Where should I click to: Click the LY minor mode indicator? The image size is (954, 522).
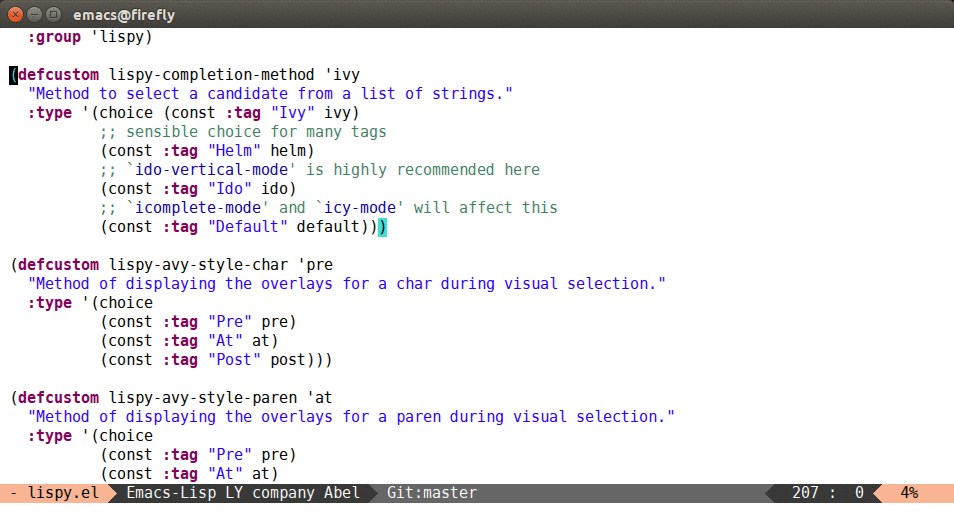tap(234, 493)
